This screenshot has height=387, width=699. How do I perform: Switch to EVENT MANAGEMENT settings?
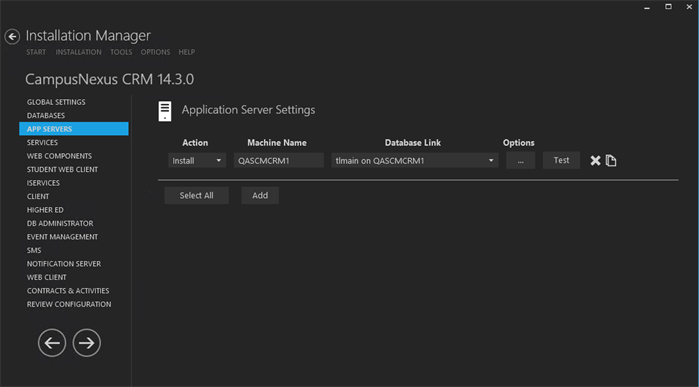[x=62, y=237]
